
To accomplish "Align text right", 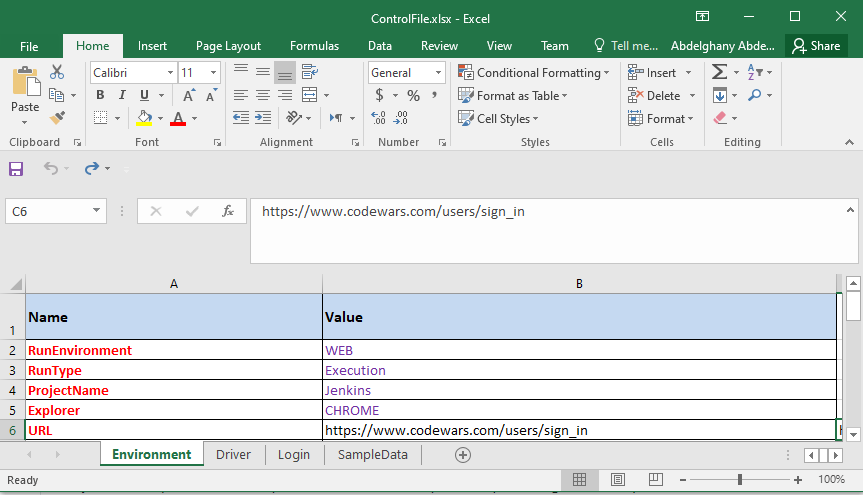I will [x=285, y=95].
